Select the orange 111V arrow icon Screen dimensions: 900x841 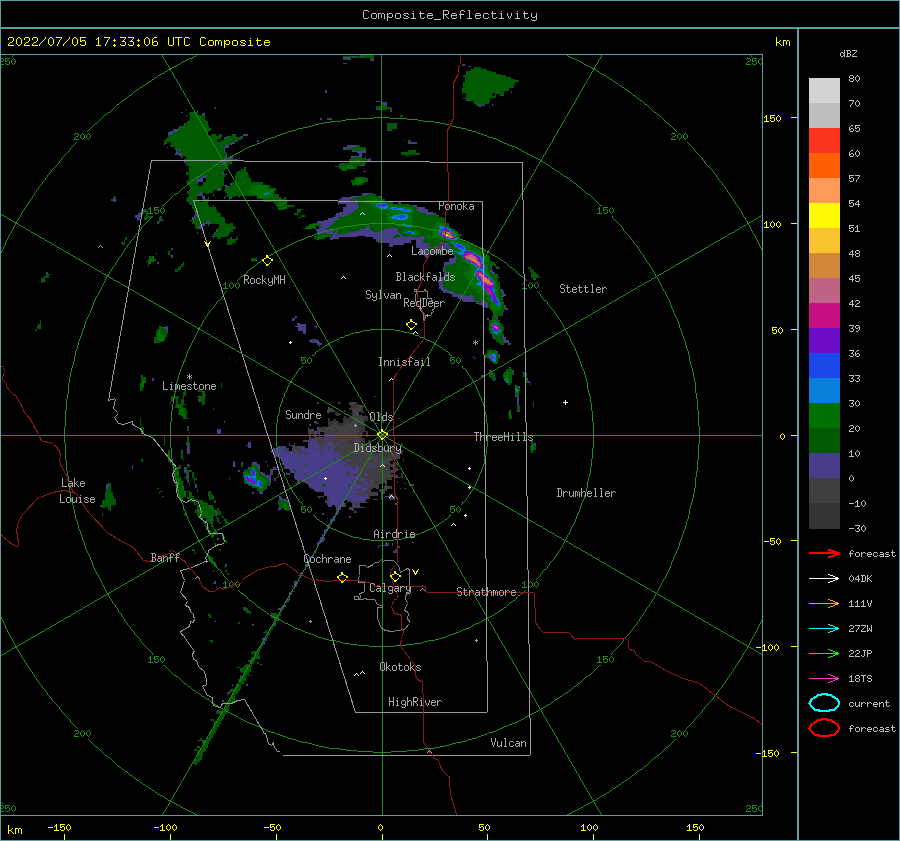(824, 603)
